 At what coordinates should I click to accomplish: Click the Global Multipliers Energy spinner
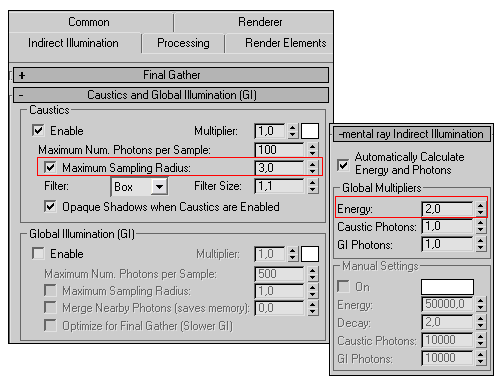pyautogui.click(x=480, y=209)
